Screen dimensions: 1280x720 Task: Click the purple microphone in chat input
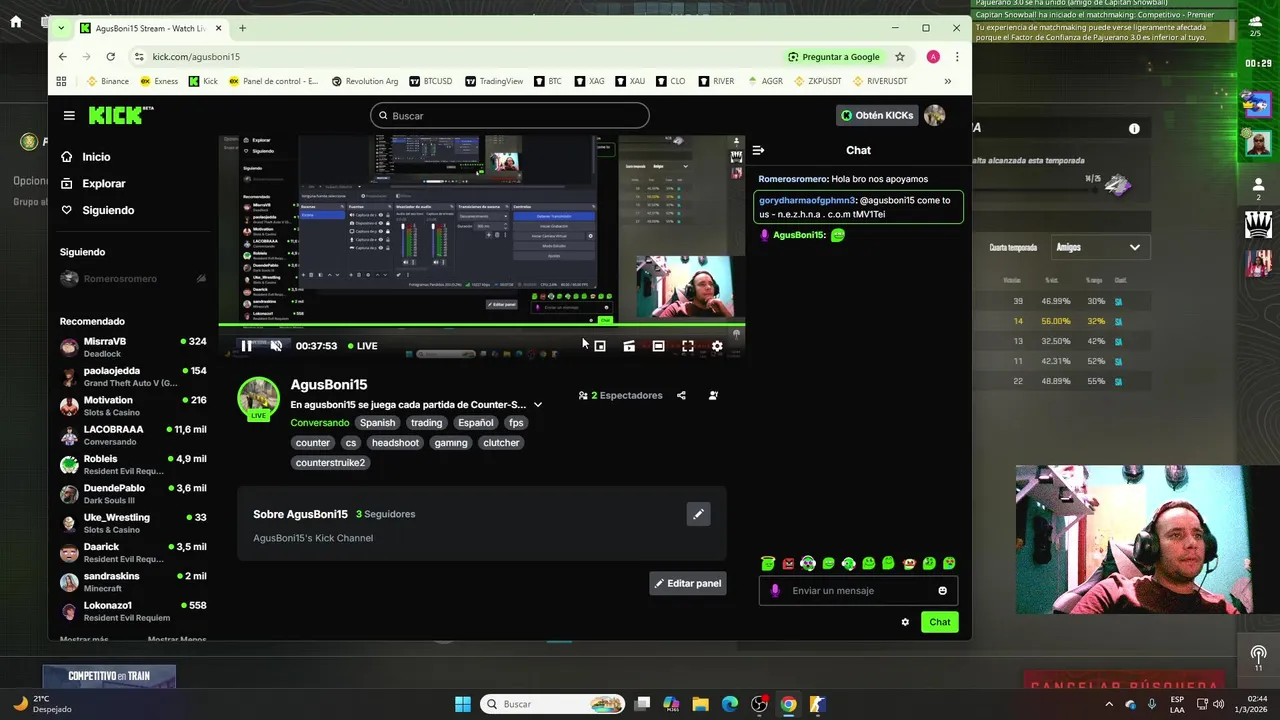click(x=775, y=591)
